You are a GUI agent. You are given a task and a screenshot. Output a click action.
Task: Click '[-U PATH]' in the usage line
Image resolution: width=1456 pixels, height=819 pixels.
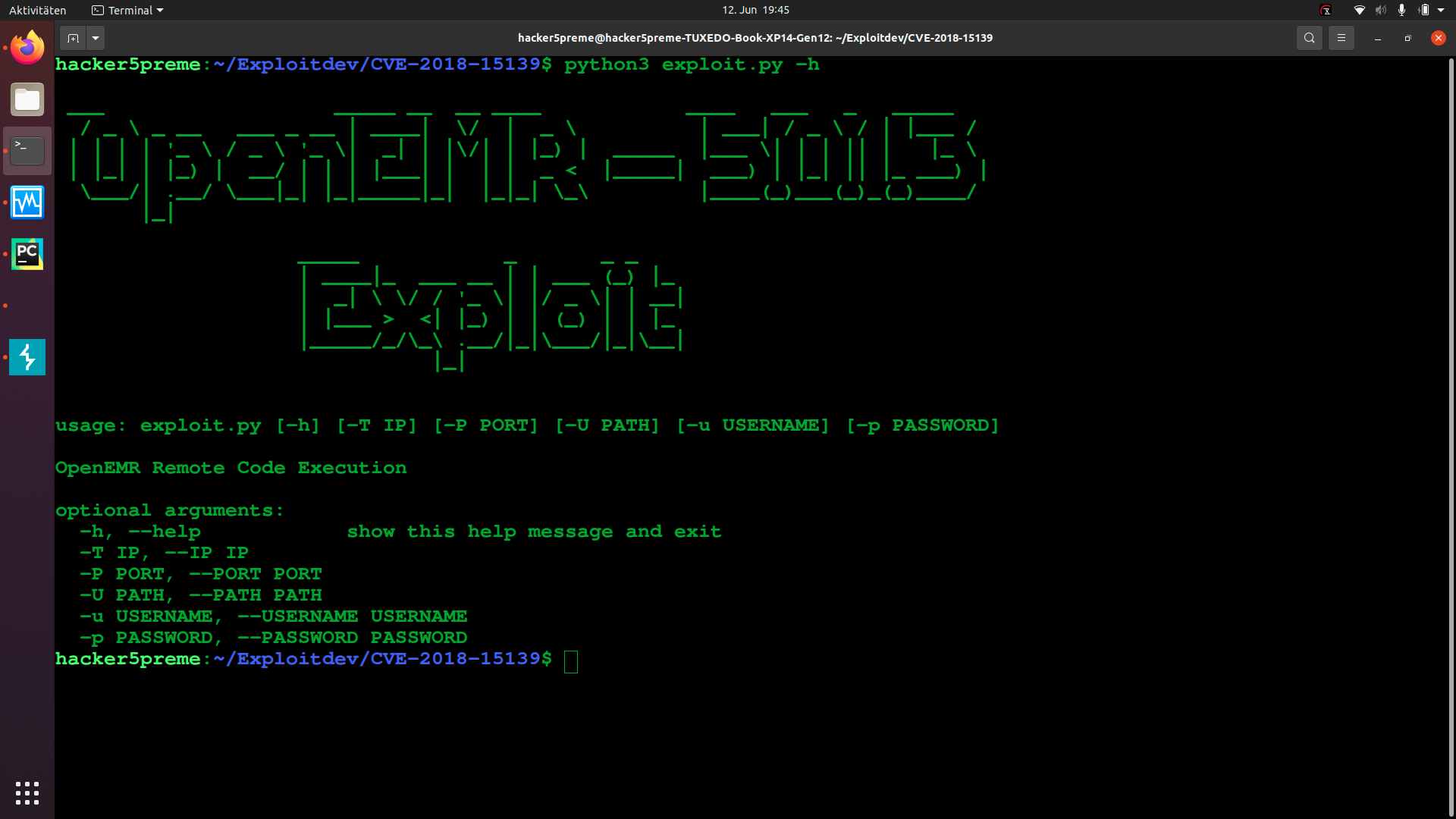click(x=607, y=425)
